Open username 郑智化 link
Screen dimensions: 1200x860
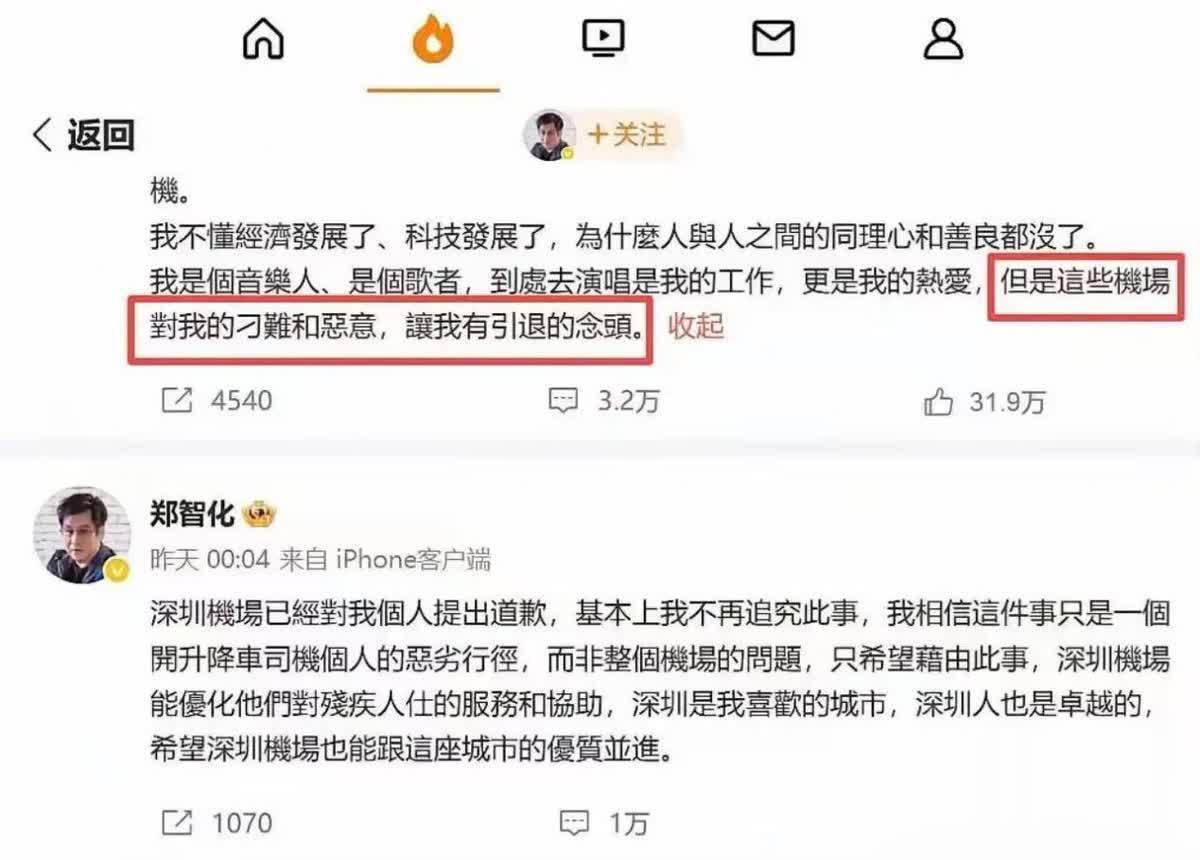pyautogui.click(x=193, y=514)
